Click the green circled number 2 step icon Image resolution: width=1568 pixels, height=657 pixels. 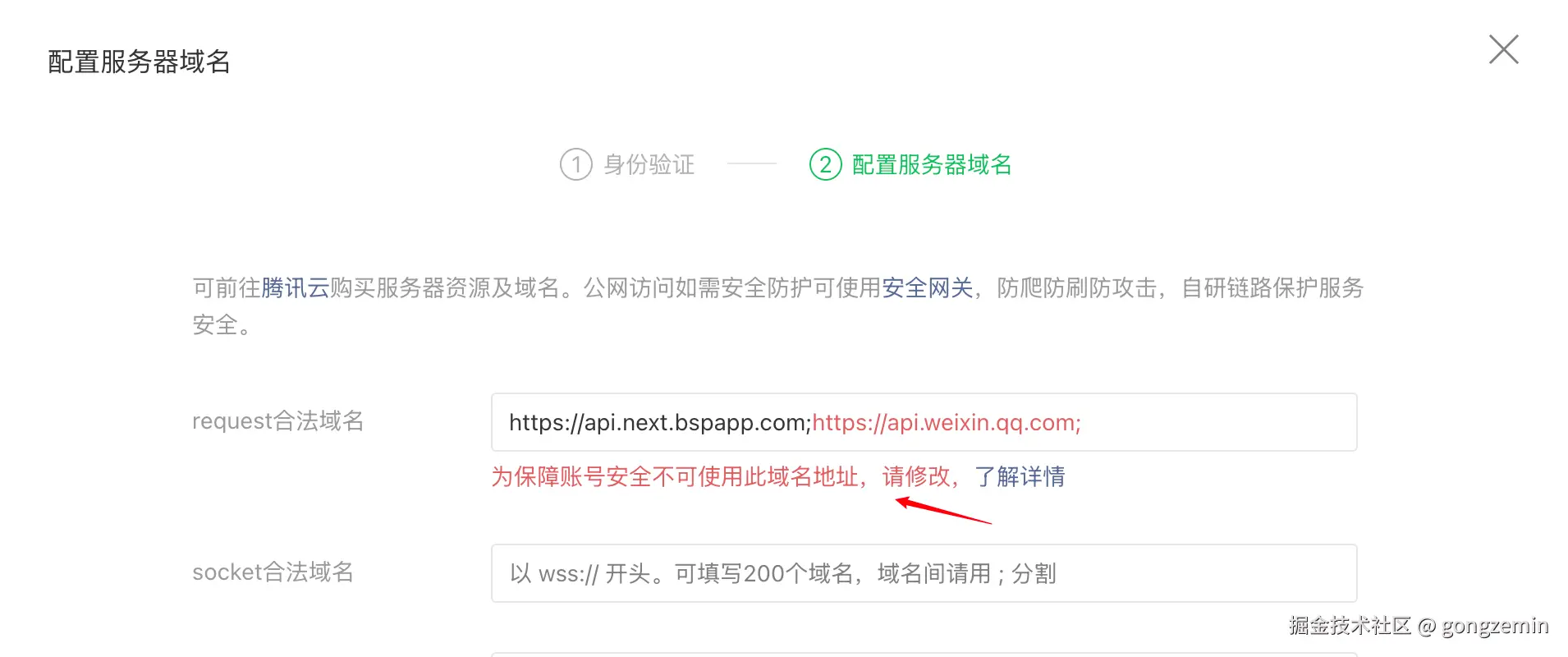(826, 164)
